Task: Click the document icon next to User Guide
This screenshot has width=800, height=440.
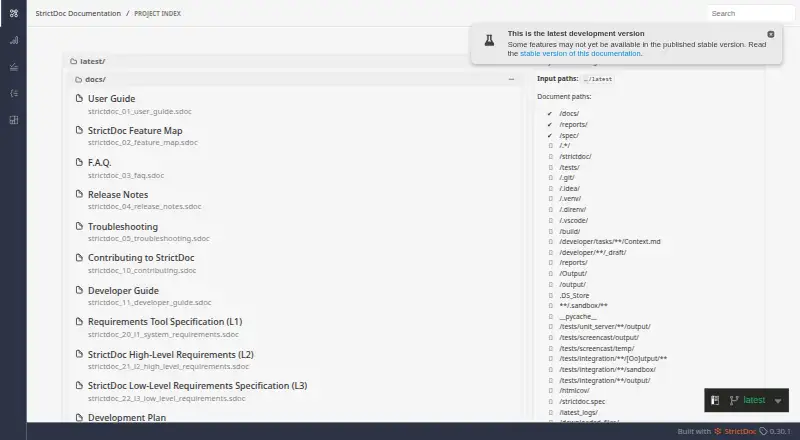Action: click(x=79, y=98)
